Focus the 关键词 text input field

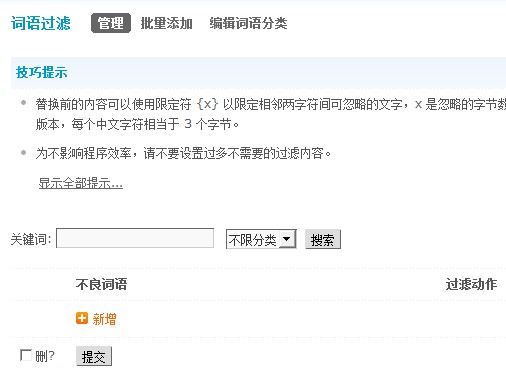[x=135, y=238]
